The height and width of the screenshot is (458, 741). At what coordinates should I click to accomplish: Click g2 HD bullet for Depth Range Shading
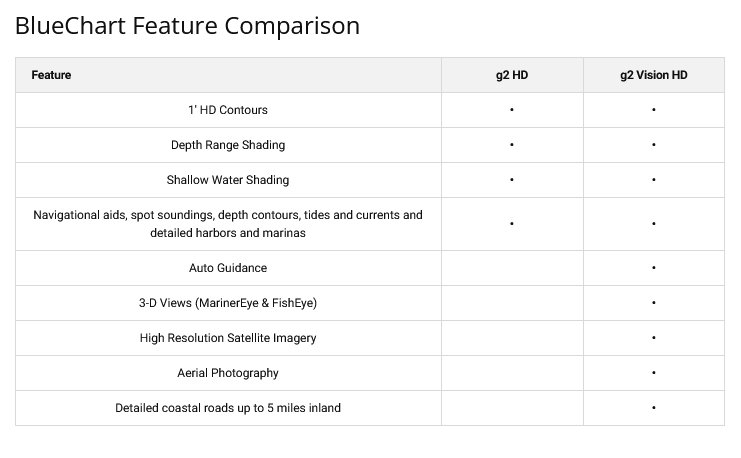point(512,145)
